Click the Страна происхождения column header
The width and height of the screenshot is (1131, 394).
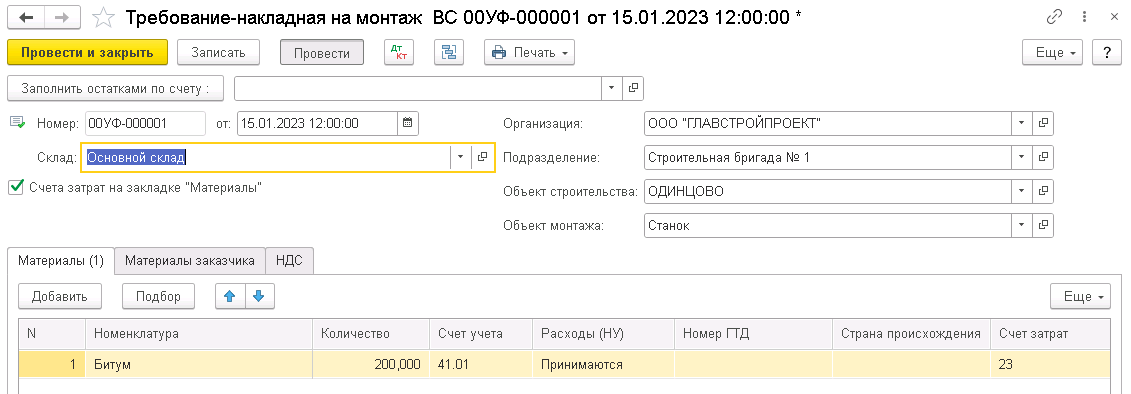click(912, 333)
